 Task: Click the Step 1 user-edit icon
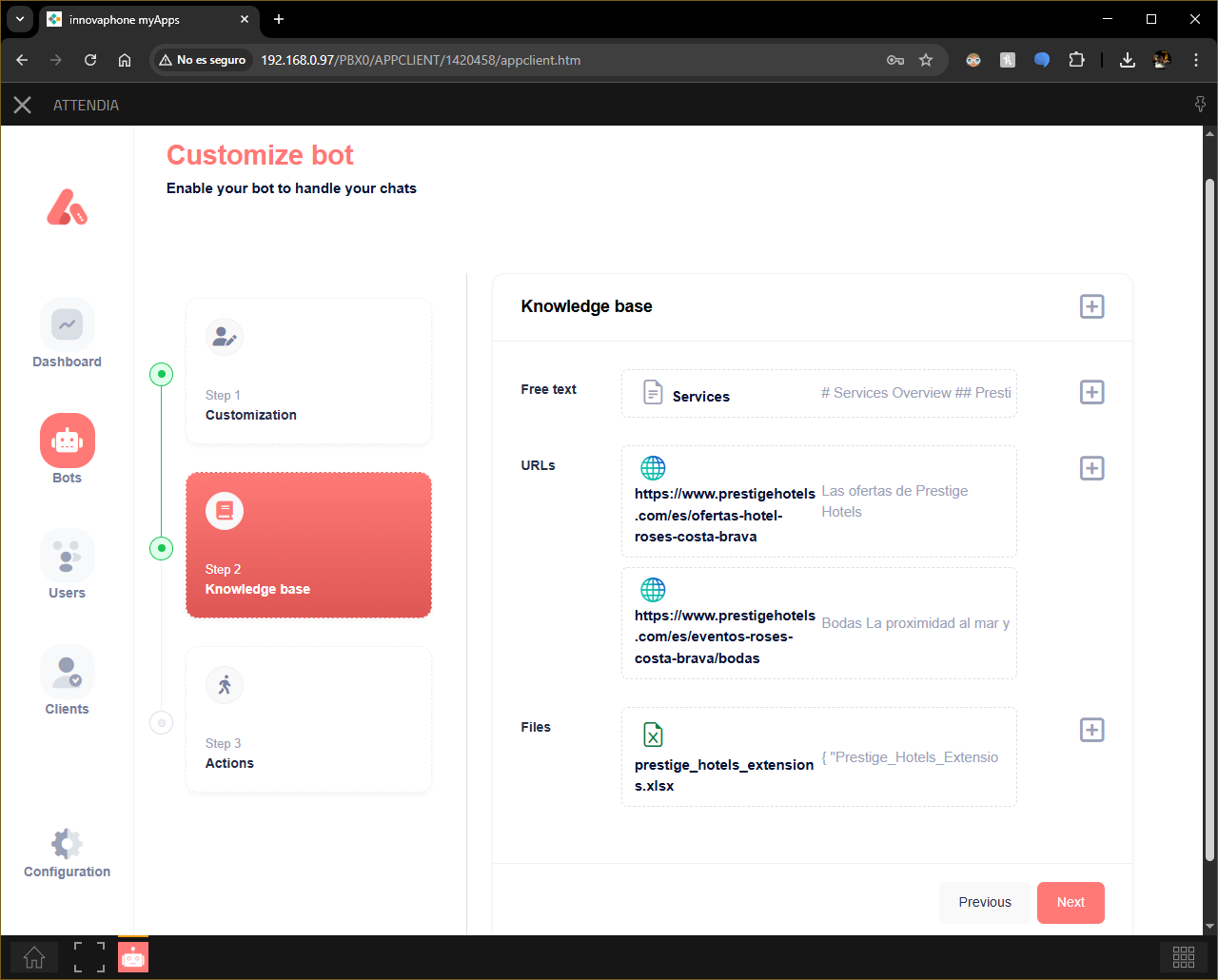pyautogui.click(x=225, y=337)
